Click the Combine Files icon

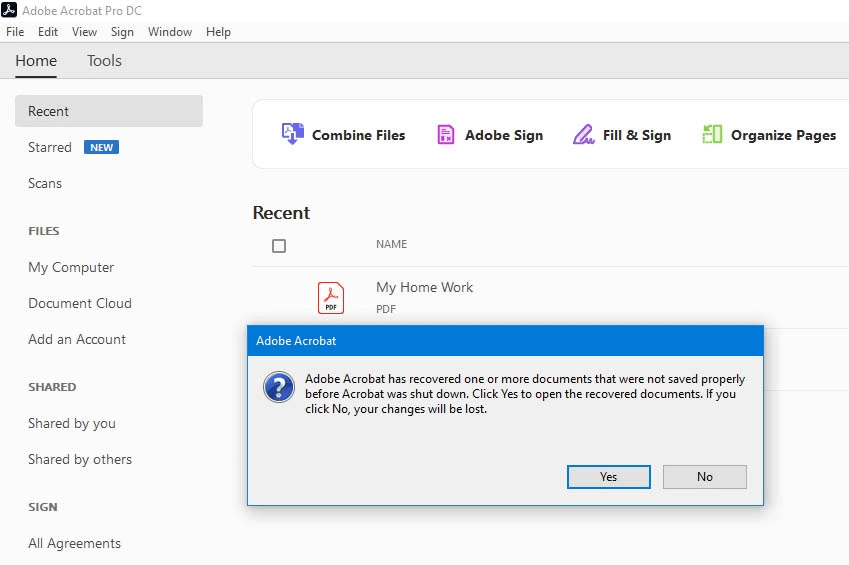click(292, 134)
